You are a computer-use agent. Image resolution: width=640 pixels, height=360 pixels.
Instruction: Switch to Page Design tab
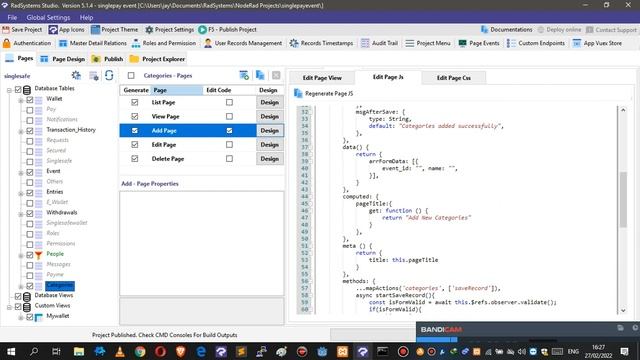click(x=62, y=59)
